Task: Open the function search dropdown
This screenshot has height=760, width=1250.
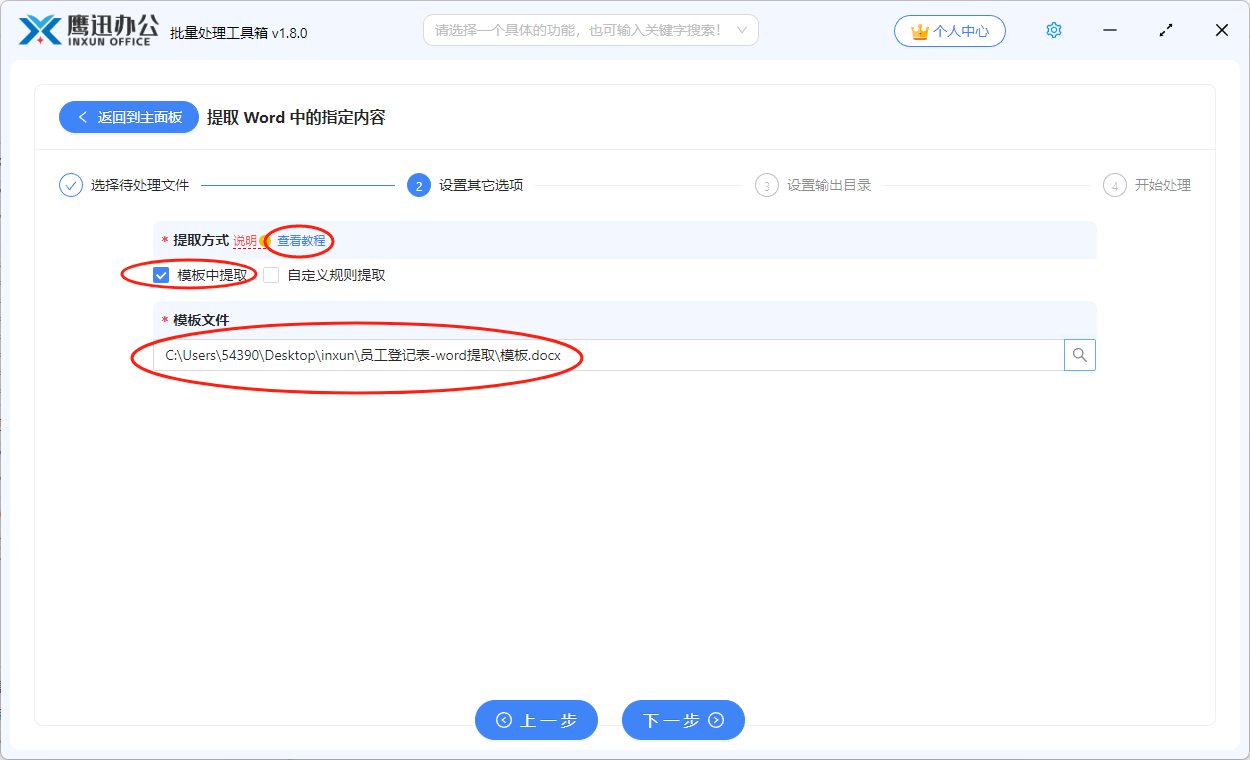Action: click(591, 30)
